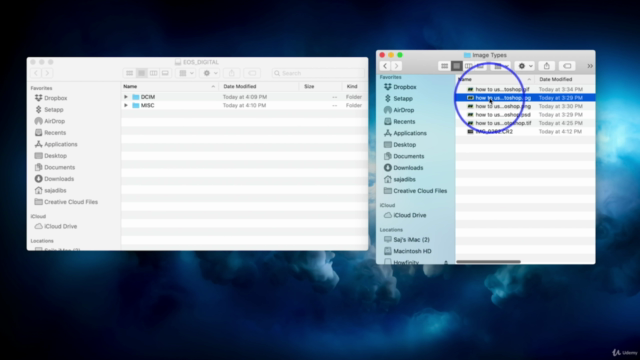This screenshot has height=360, width=640.
Task: Go forward in the Image Types window
Action: pos(396,66)
